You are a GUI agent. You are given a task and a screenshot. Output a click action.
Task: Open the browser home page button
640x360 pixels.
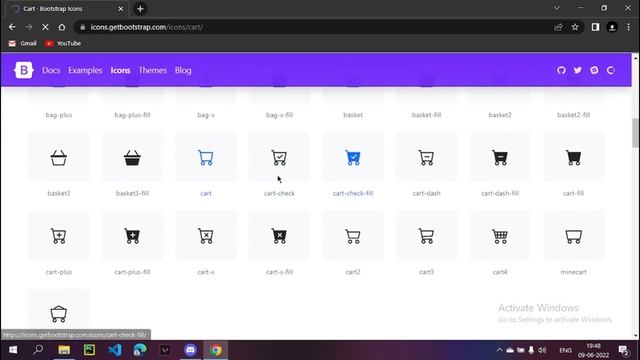62,27
